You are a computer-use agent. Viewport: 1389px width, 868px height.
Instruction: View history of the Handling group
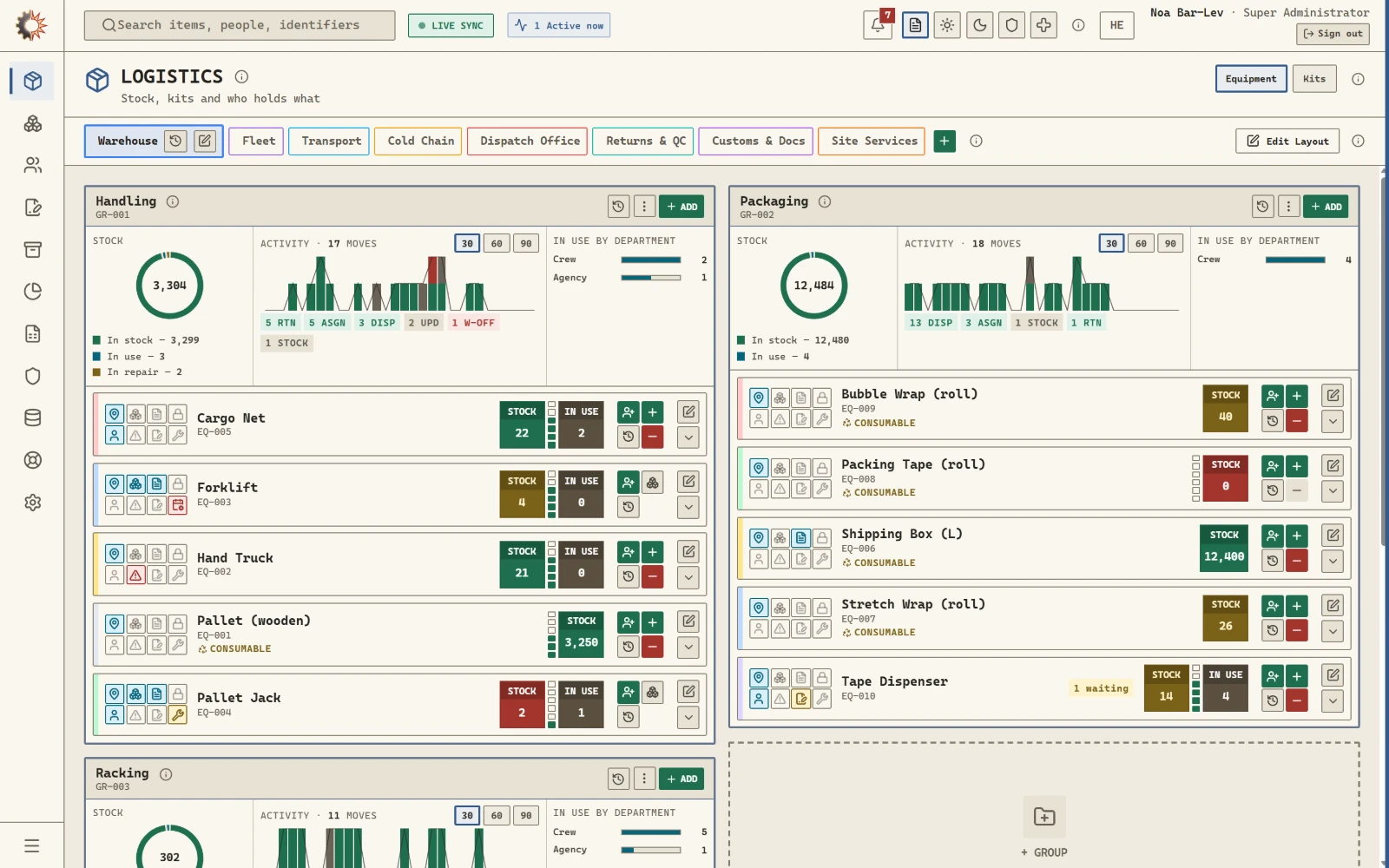coord(618,207)
